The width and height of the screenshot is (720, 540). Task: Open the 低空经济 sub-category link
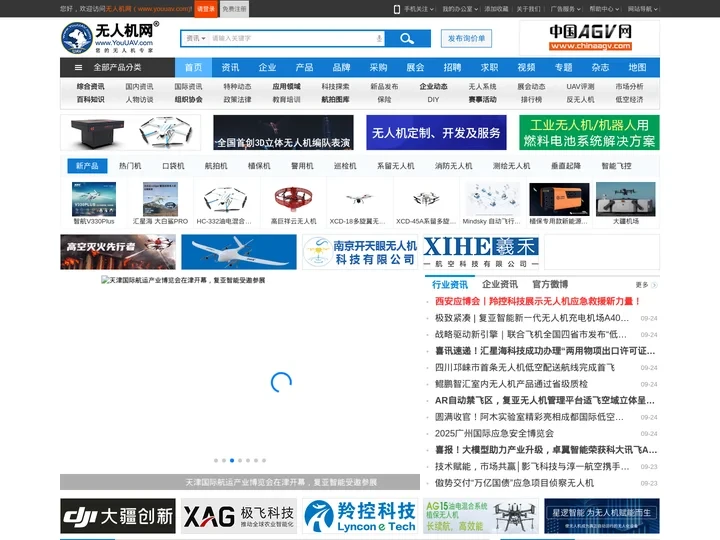tap(630, 99)
